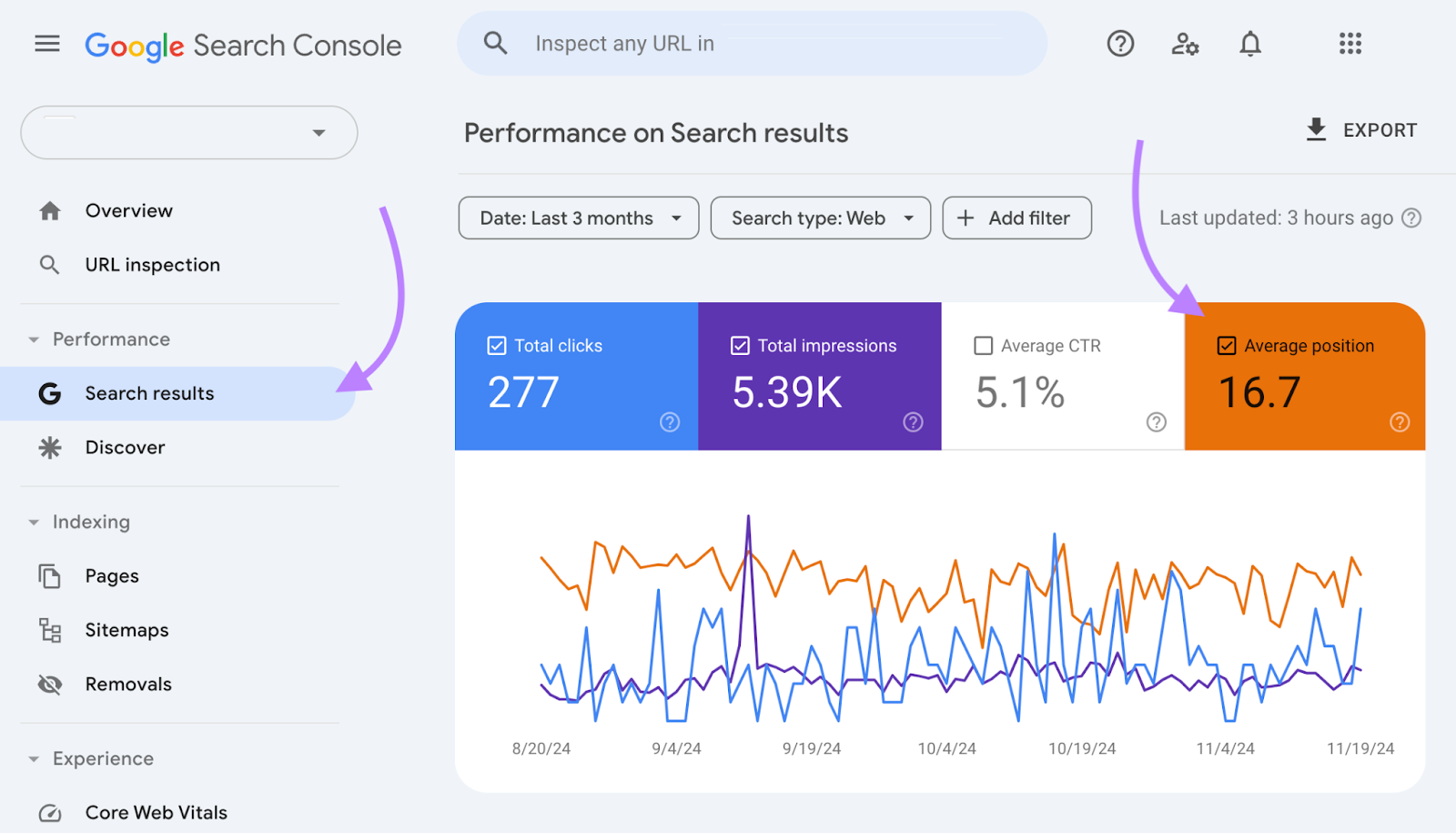This screenshot has width=1456, height=833.
Task: Open user settings and permissions icon
Action: pyautogui.click(x=1185, y=43)
